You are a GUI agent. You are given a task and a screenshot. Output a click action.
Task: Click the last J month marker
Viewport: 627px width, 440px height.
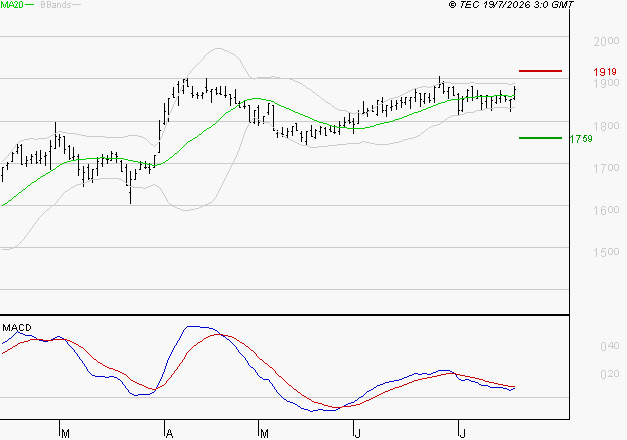click(462, 434)
